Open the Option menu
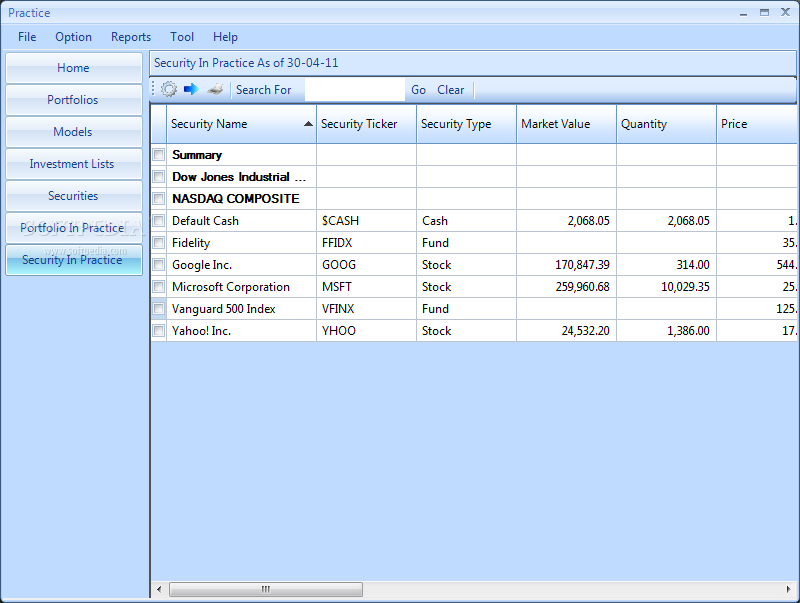This screenshot has height=603, width=800. [73, 37]
